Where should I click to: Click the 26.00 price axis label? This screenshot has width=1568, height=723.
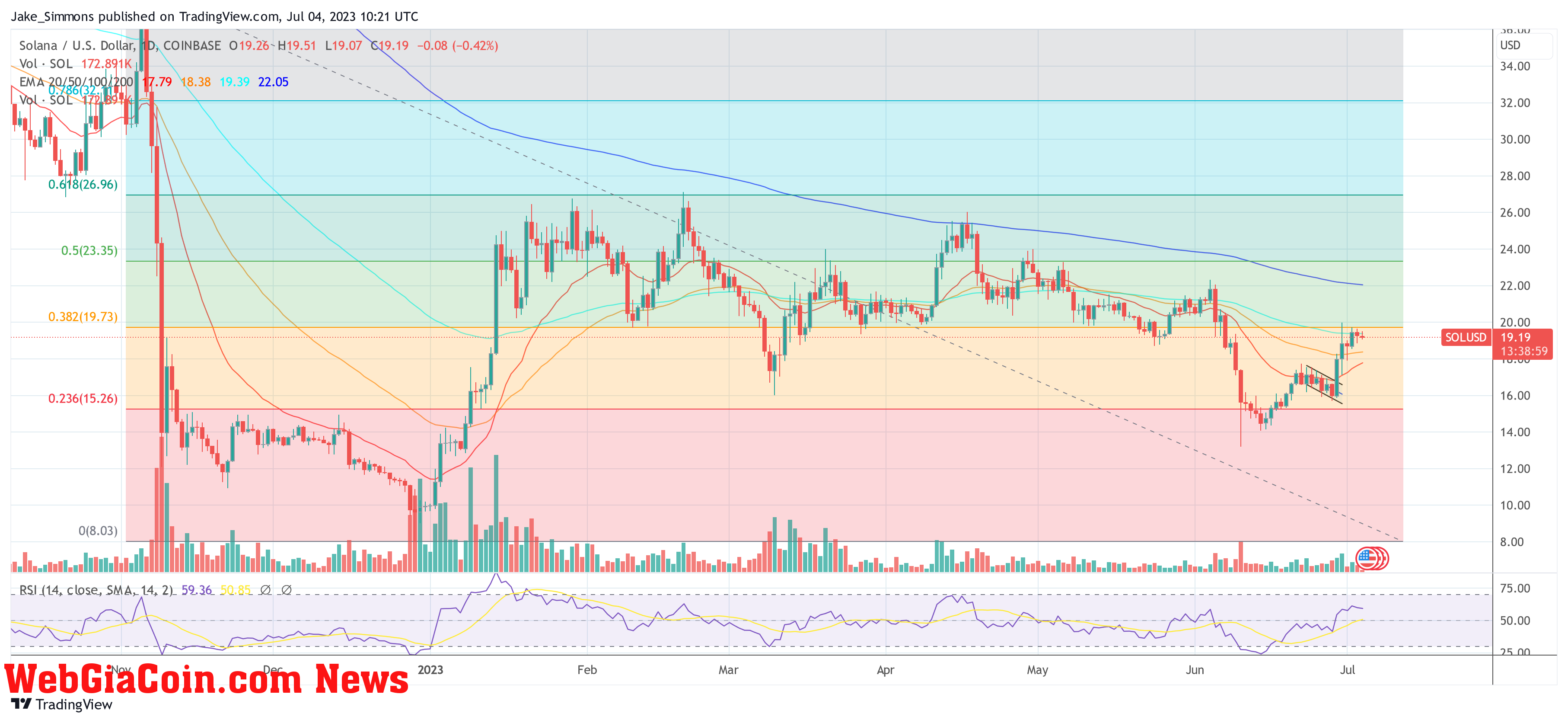point(1515,213)
